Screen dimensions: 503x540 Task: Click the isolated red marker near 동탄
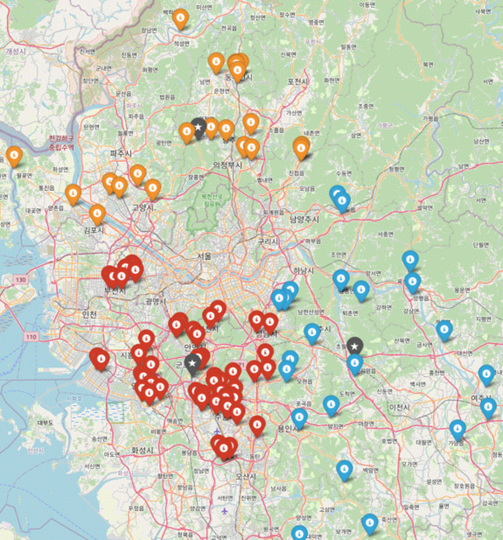click(257, 426)
